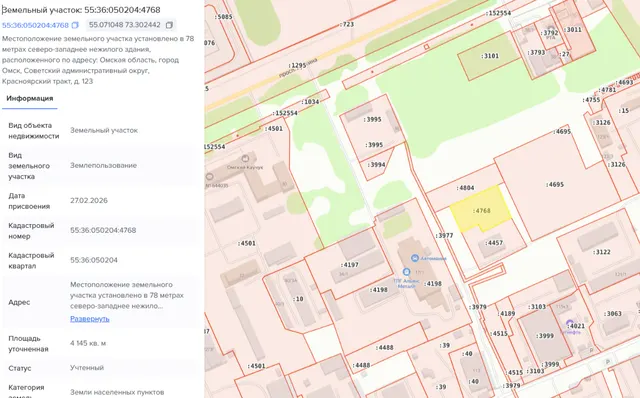
Task: Select parcel :3994 on the map
Action: [x=376, y=165]
